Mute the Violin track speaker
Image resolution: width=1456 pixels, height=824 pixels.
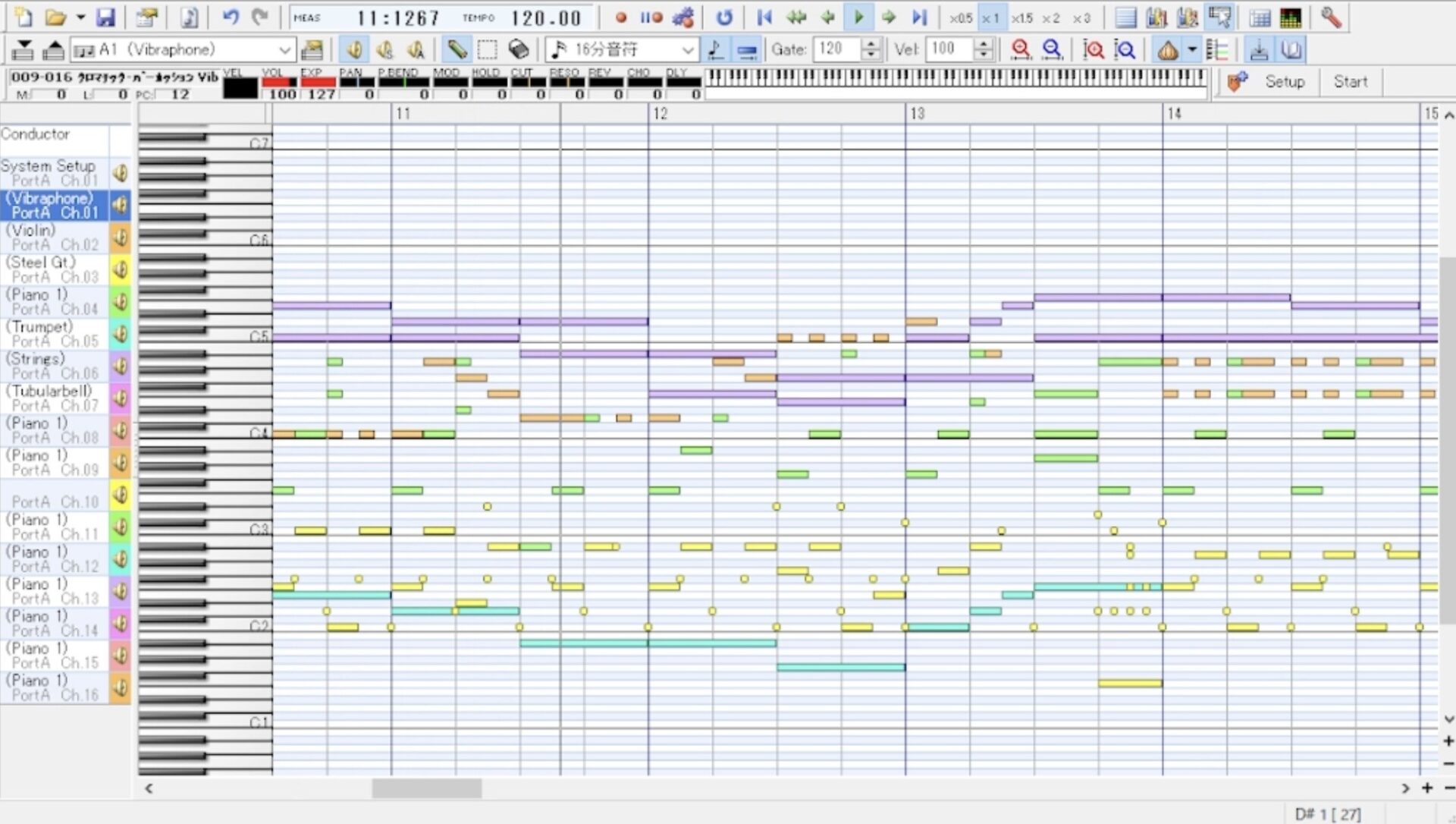pos(120,237)
